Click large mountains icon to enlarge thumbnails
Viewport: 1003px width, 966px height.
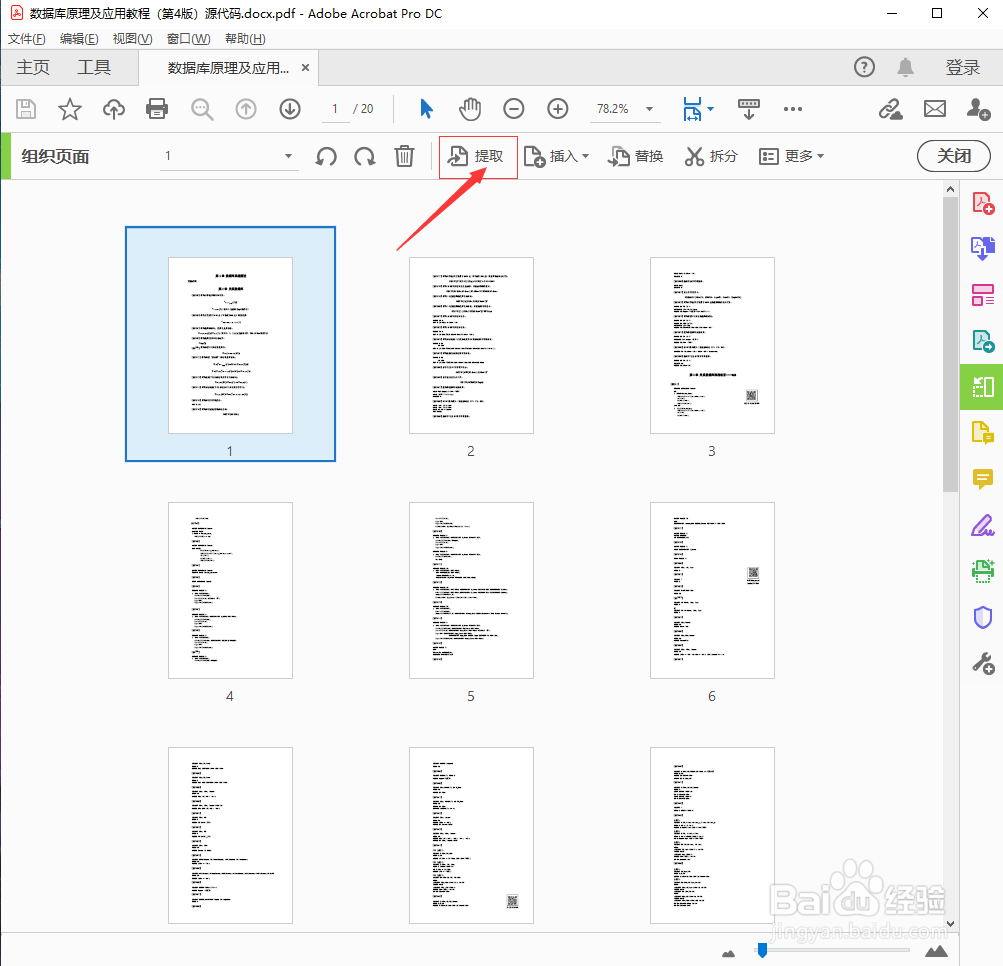click(x=936, y=951)
